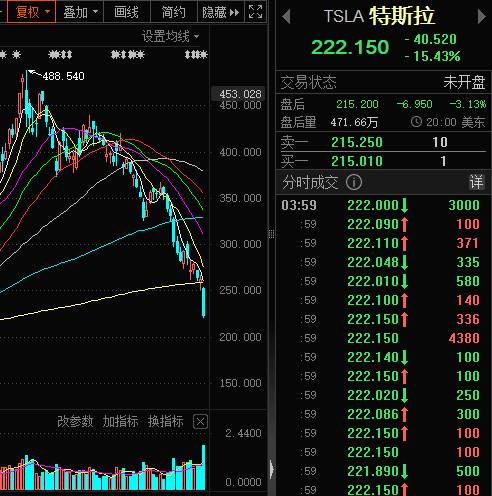Click the 2.4400 volume axis label

coord(243,433)
